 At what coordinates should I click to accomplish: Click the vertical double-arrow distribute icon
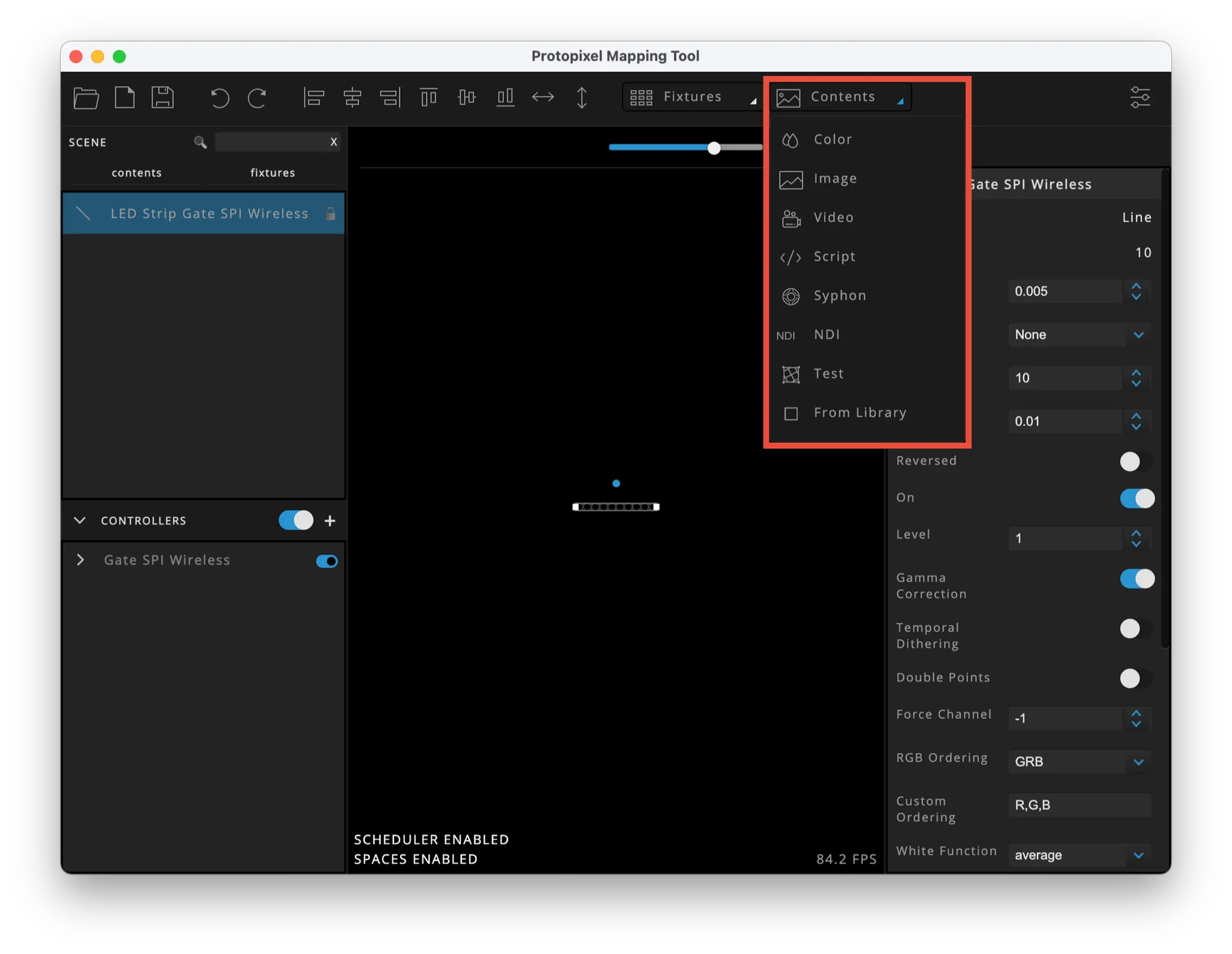pyautogui.click(x=582, y=97)
